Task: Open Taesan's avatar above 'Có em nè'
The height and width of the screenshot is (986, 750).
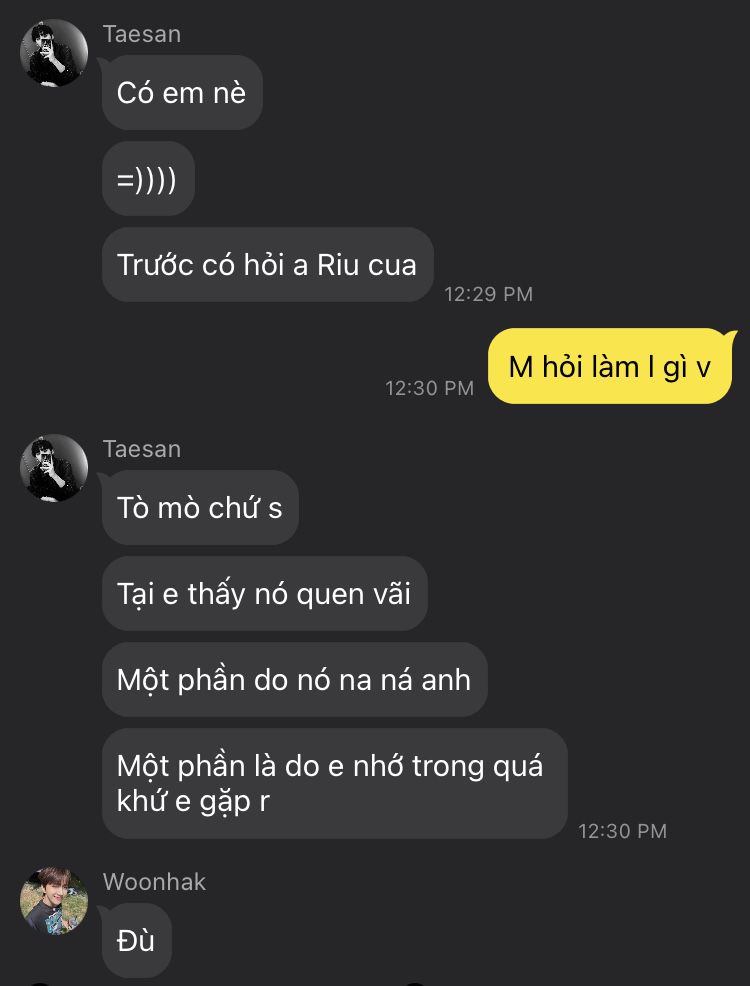Action: point(54,53)
